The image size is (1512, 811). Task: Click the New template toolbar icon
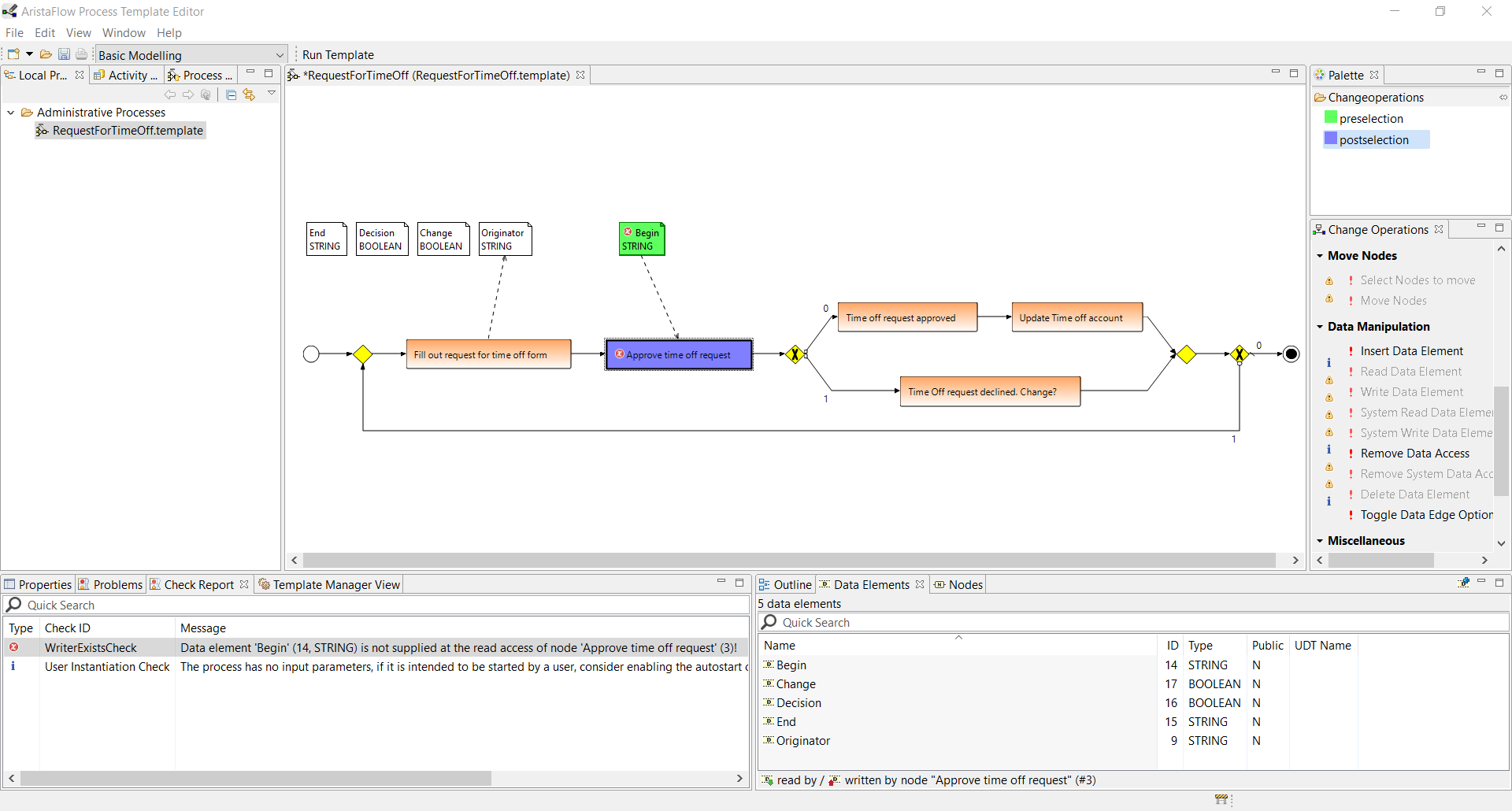13,54
